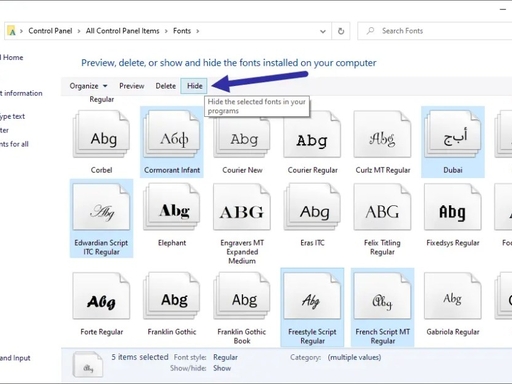Viewport: 512px width, 384px height.
Task: Select the Forte Regular font icon
Action: click(101, 296)
